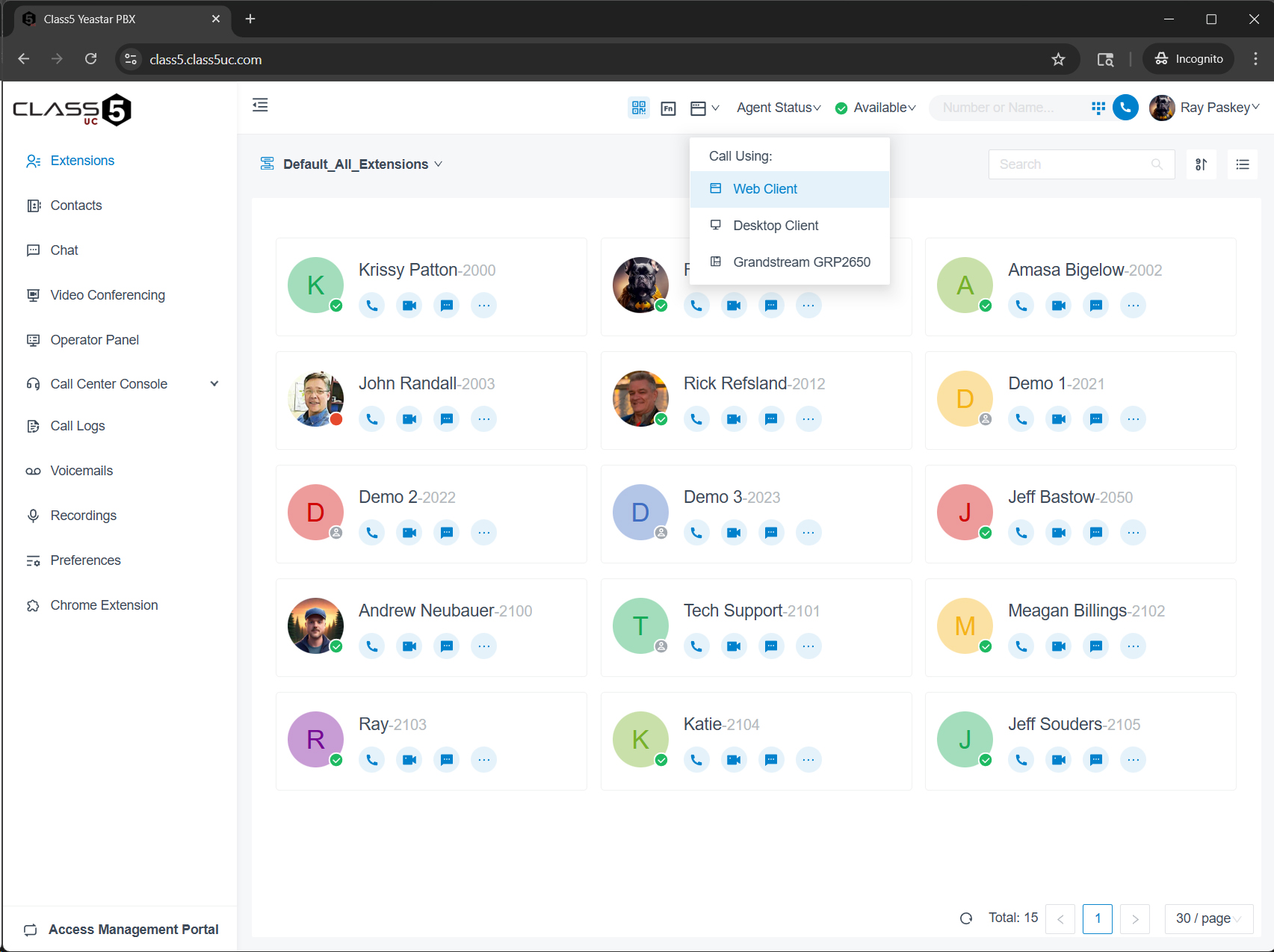Toggle the extension sort order
Image resolution: width=1274 pixels, height=952 pixels.
[x=1201, y=164]
